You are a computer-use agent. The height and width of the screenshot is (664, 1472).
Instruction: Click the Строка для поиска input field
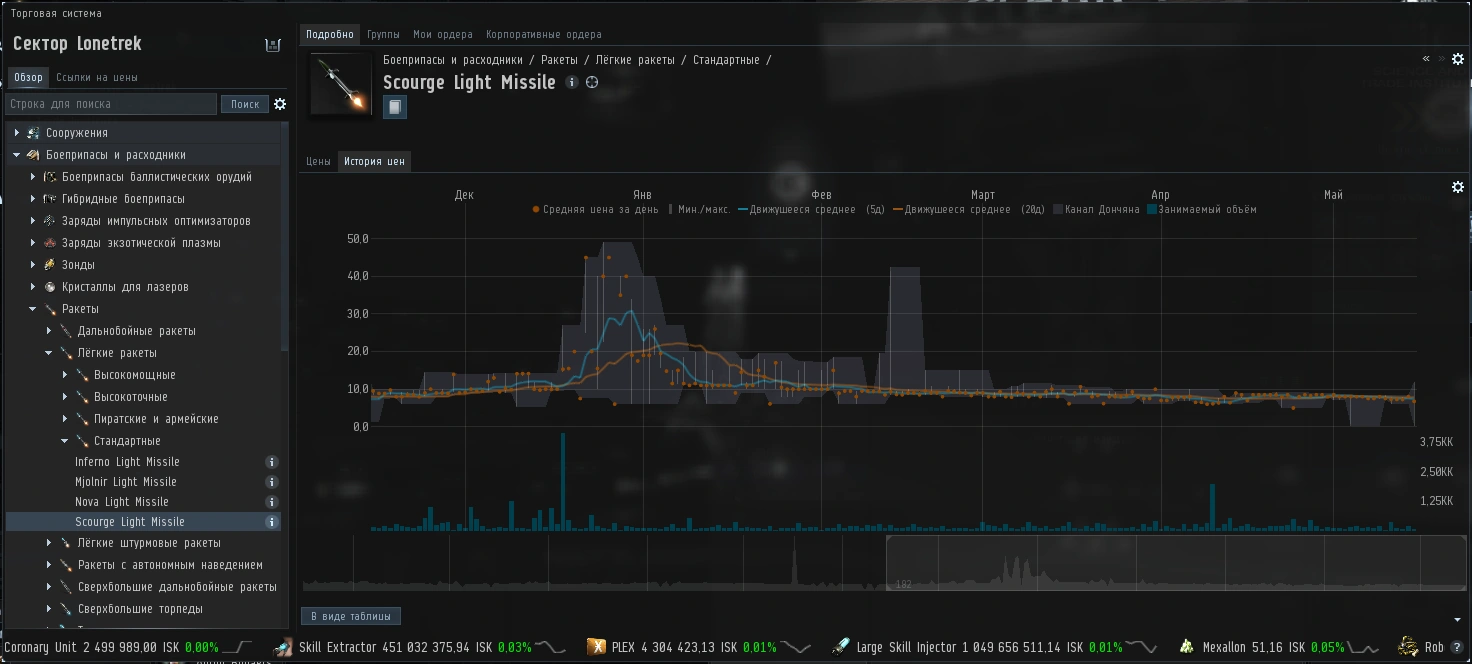pyautogui.click(x=111, y=104)
